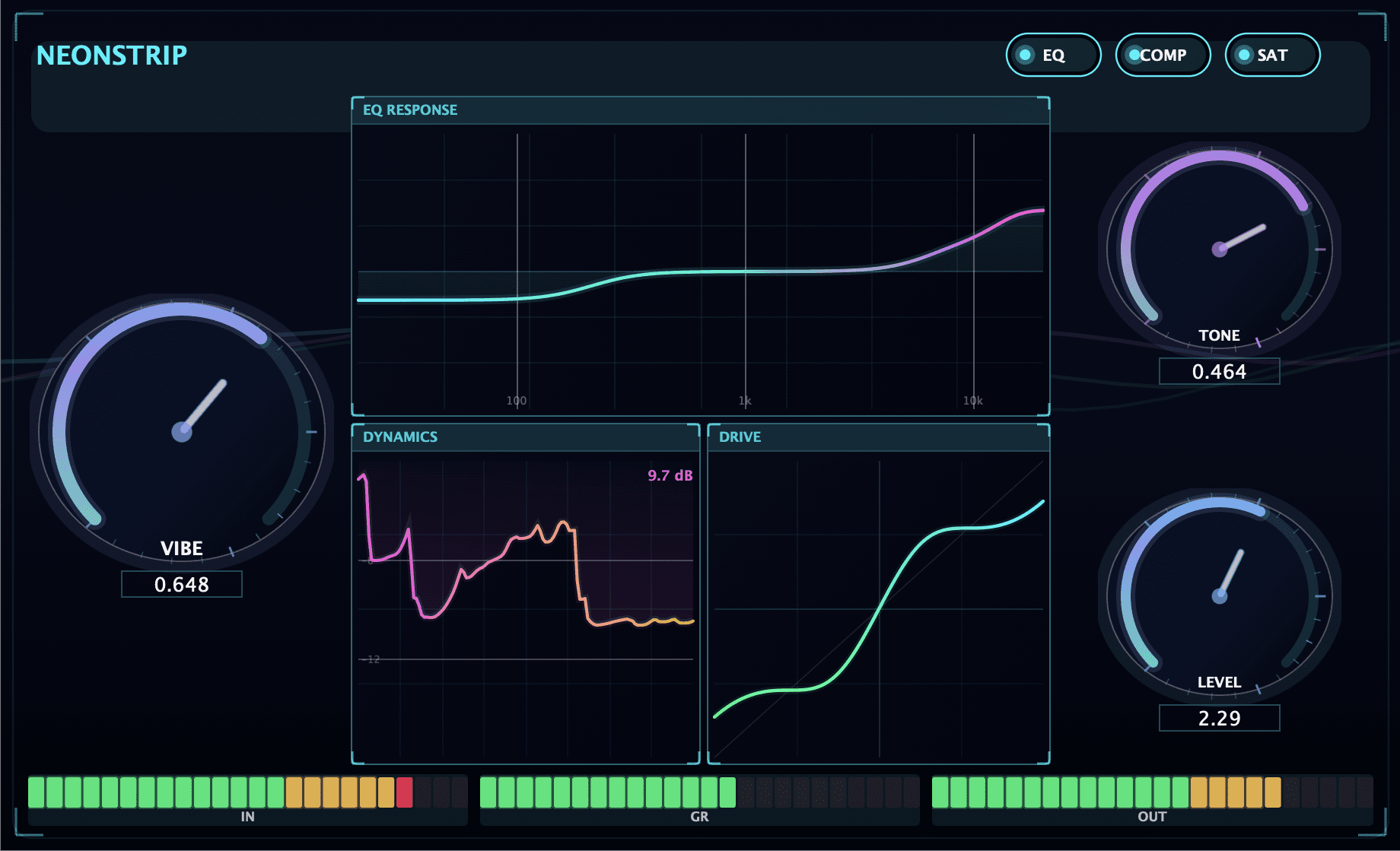Click the LEVEL knob
The image size is (1400, 851).
click(x=1220, y=596)
